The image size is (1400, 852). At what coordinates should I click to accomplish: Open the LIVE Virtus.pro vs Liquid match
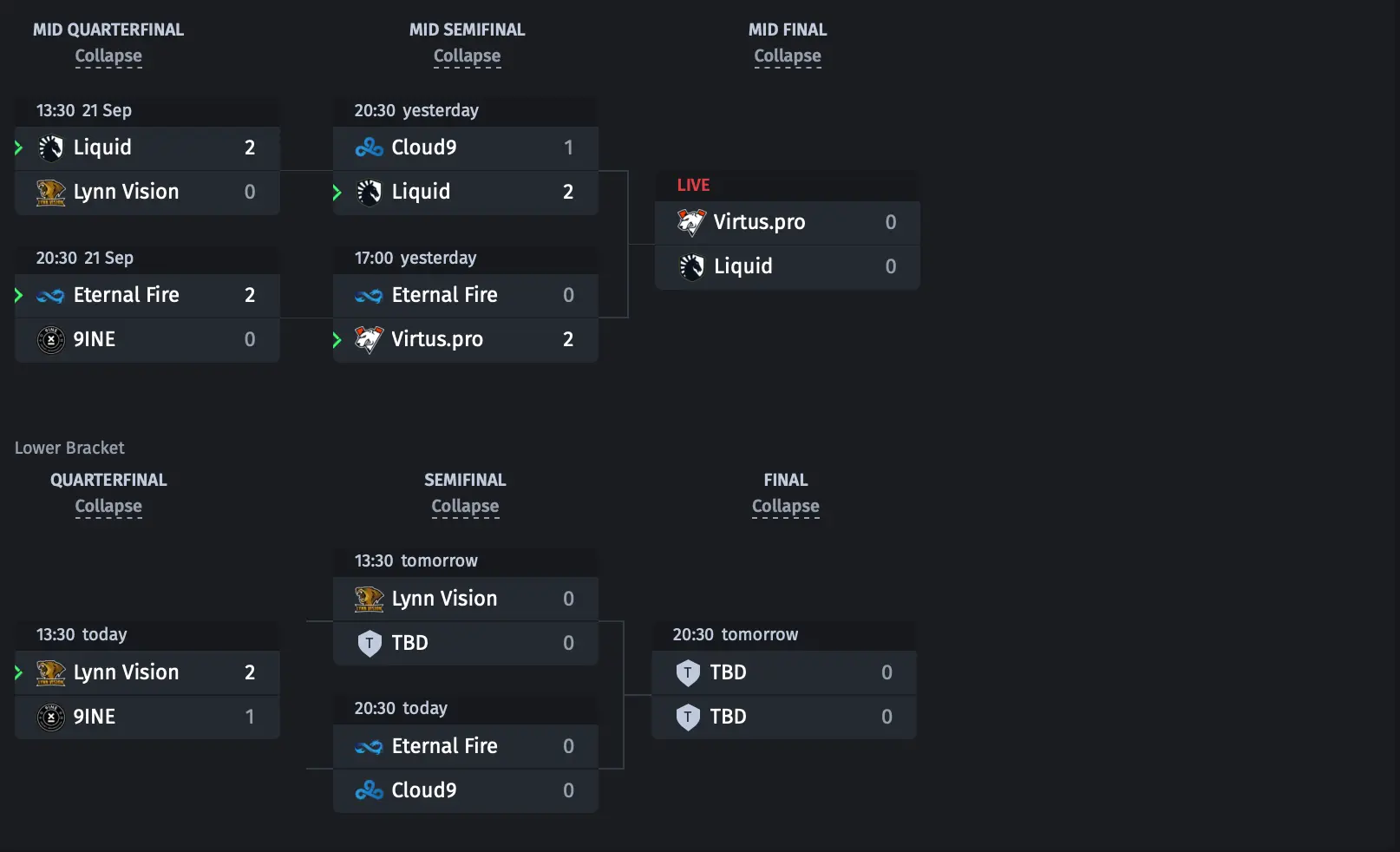click(x=787, y=231)
